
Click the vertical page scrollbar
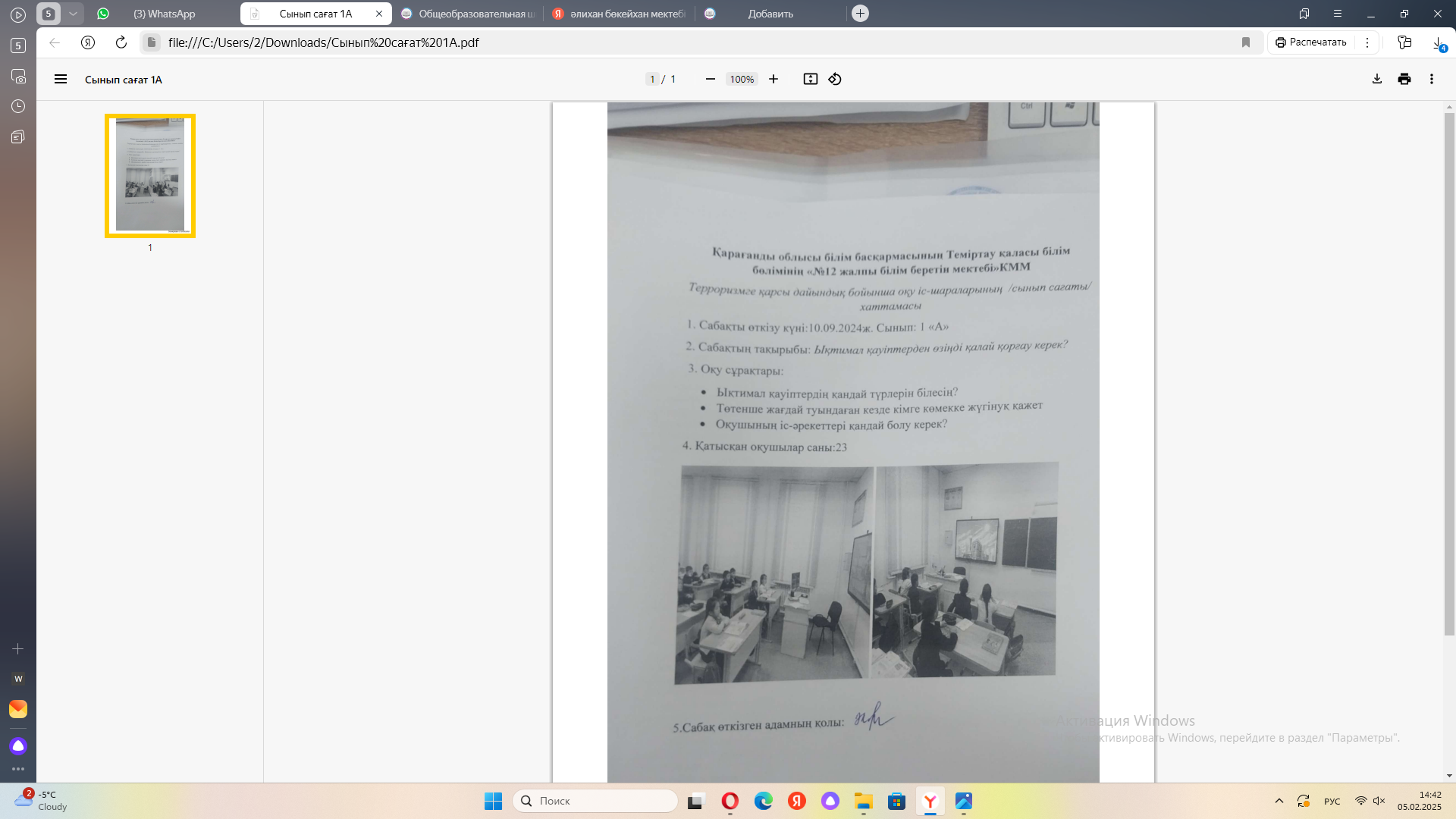[x=1448, y=372]
